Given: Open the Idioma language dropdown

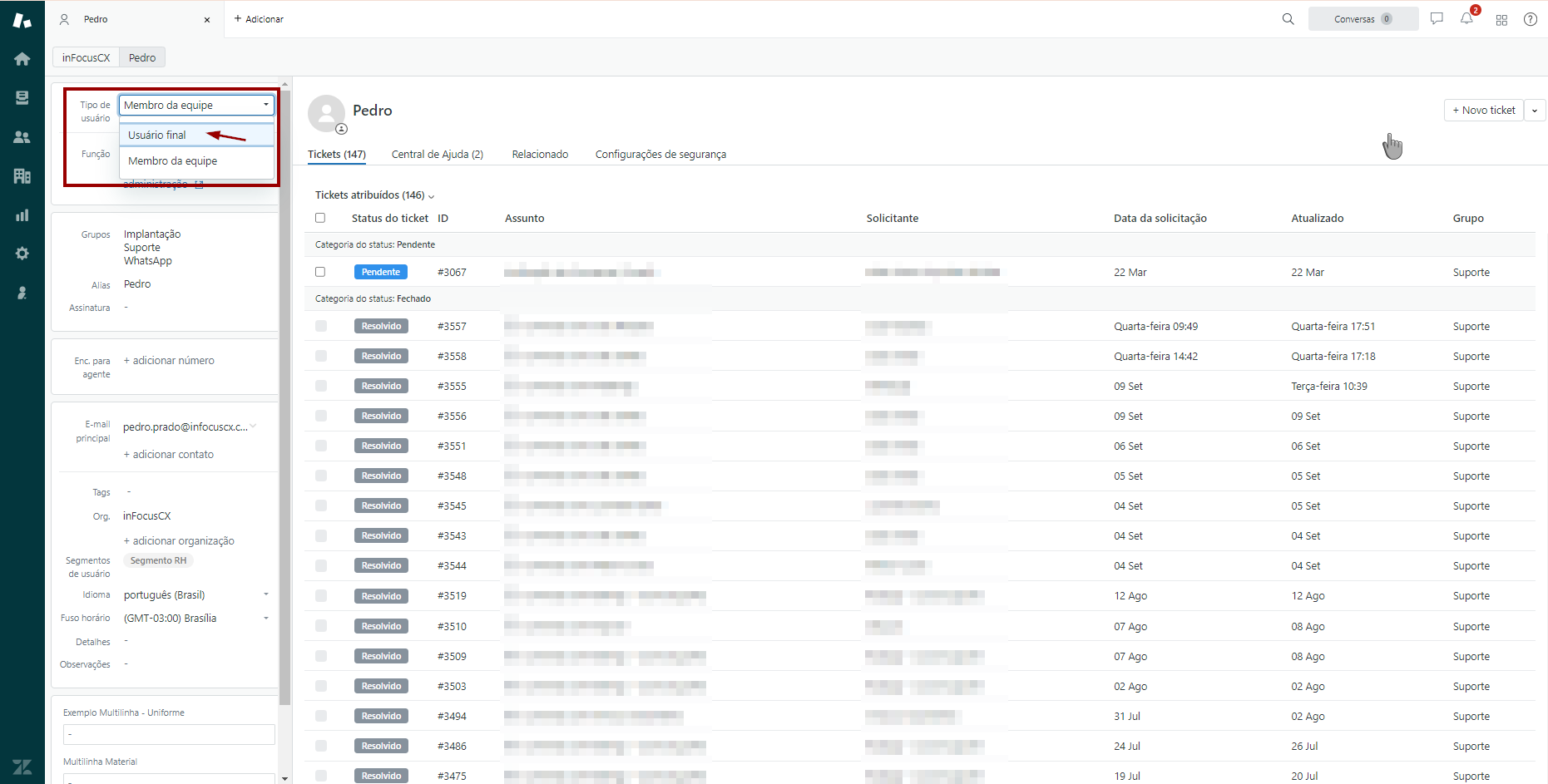Looking at the screenshot, I should [x=196, y=595].
